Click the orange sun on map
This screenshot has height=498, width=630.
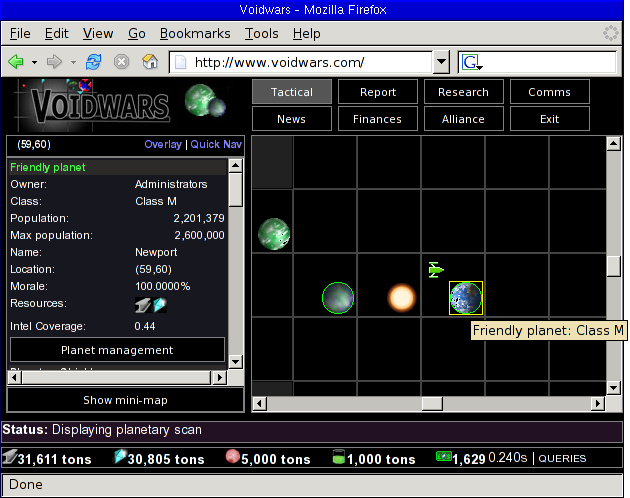coord(401,298)
